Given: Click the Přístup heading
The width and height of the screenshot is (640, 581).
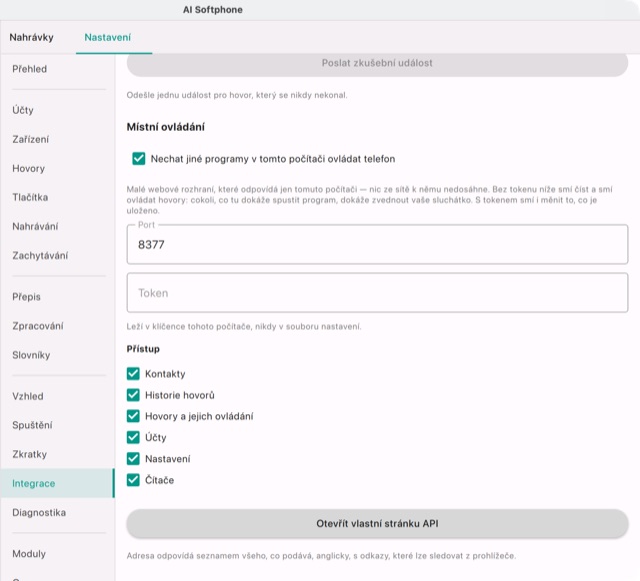Looking at the screenshot, I should [x=143, y=349].
